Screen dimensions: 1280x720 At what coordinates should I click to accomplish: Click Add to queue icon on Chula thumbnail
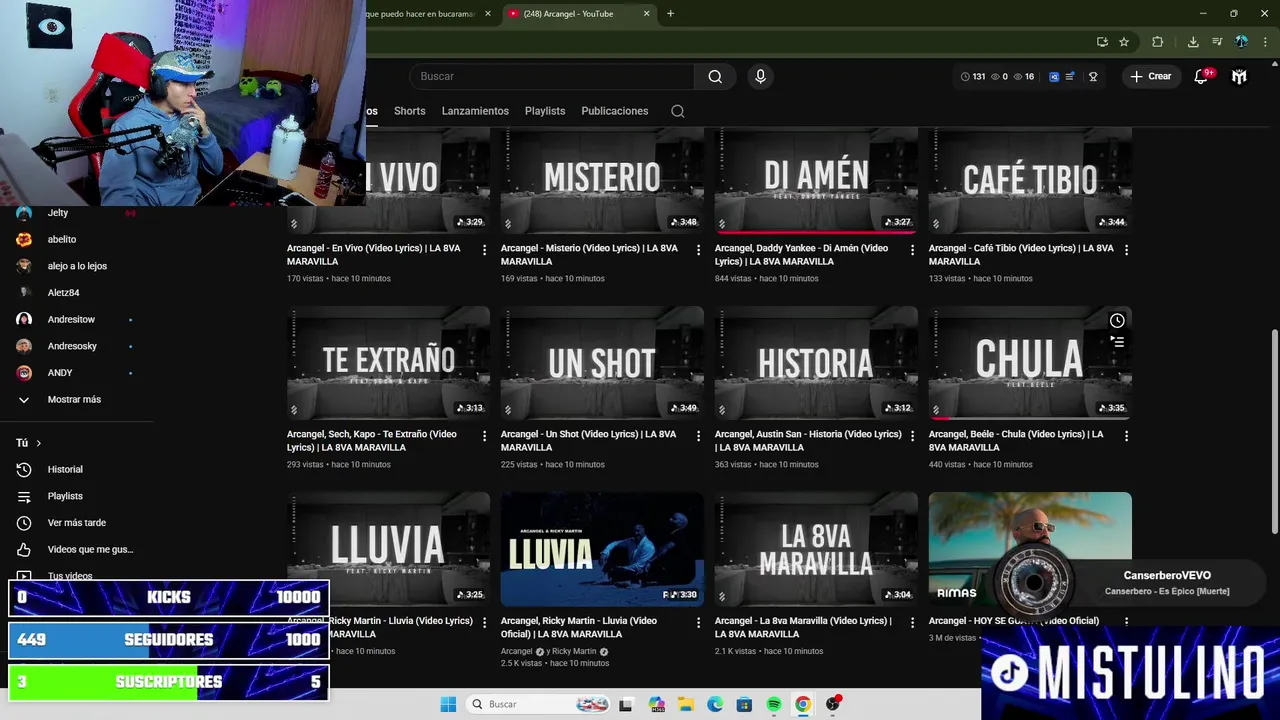pyautogui.click(x=1117, y=342)
